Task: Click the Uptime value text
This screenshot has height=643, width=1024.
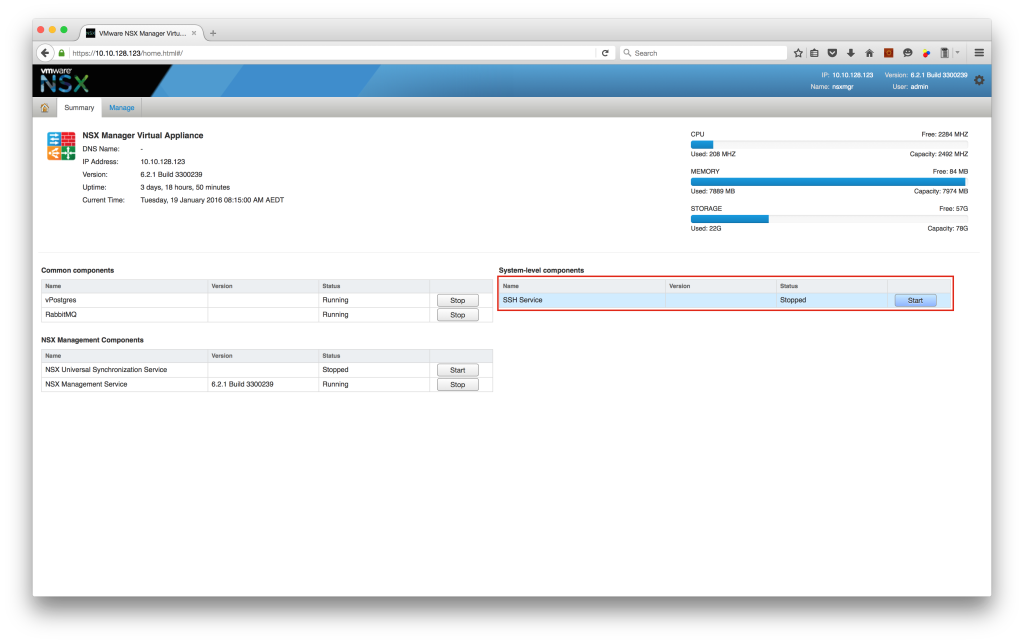Action: [185, 187]
